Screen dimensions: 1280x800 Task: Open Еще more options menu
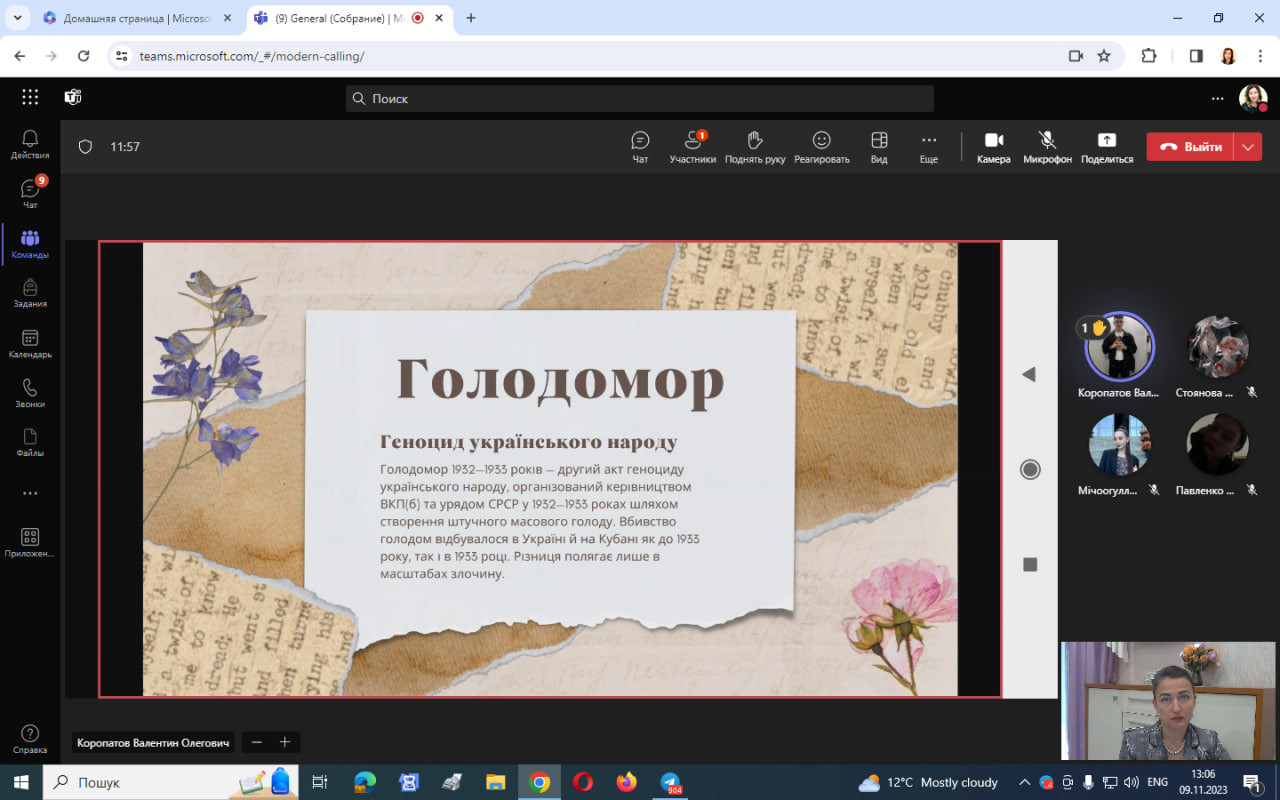click(929, 146)
